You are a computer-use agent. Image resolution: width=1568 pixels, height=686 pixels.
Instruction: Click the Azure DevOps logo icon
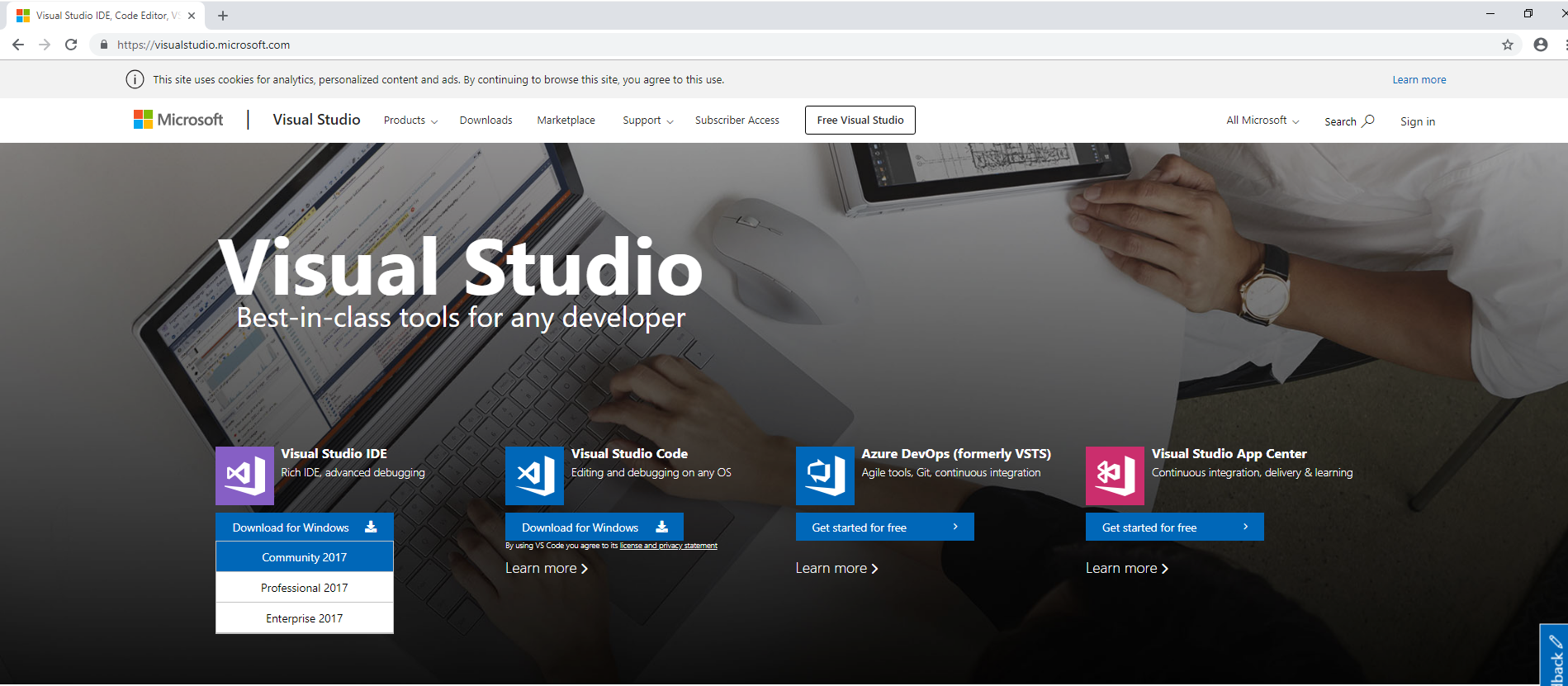[x=825, y=475]
